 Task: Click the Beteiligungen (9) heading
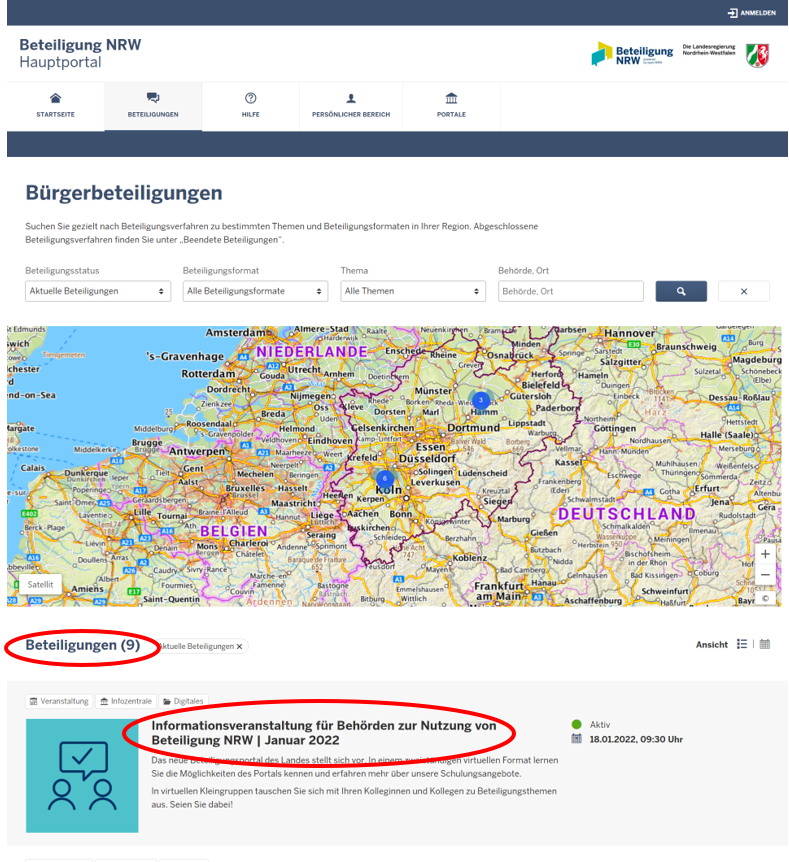(x=83, y=645)
